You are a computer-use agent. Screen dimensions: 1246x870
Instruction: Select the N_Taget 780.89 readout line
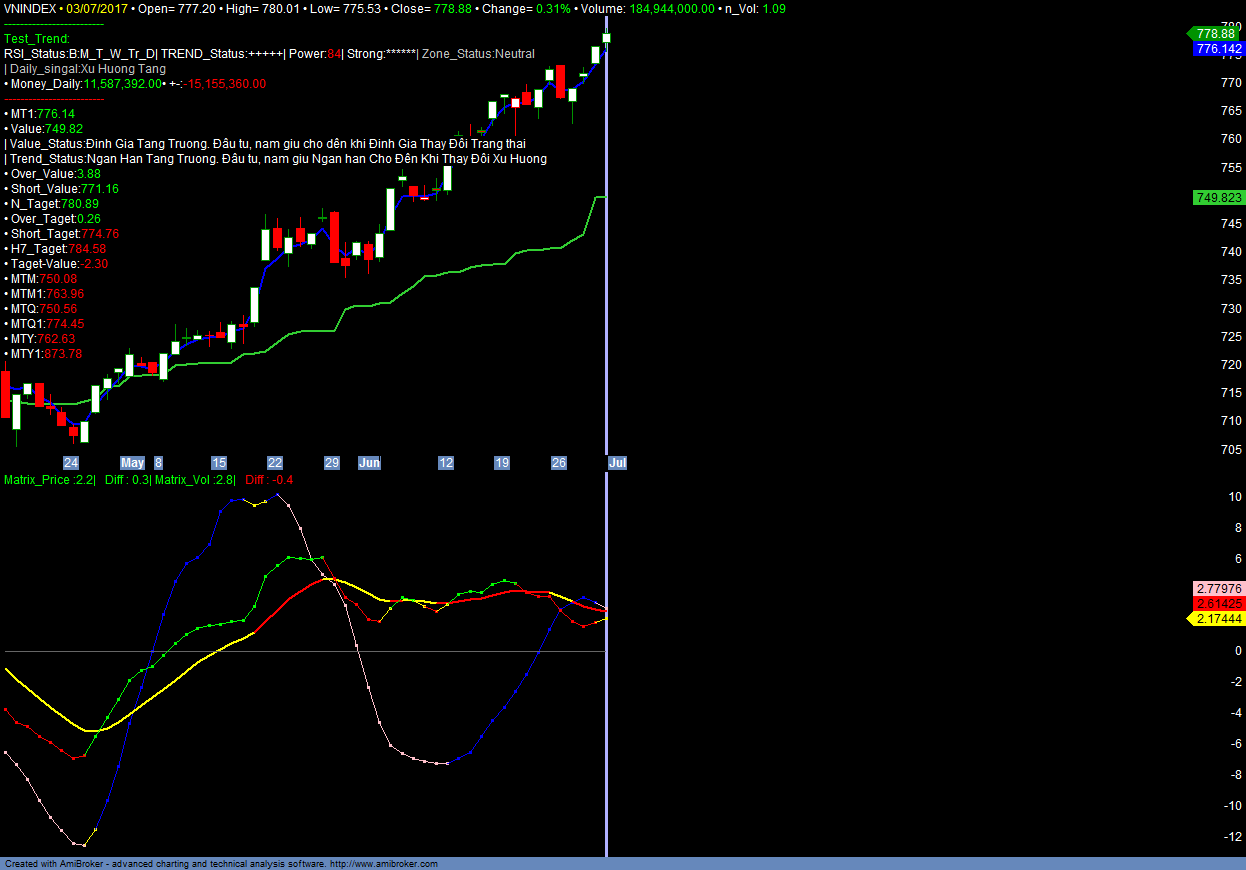pos(54,204)
